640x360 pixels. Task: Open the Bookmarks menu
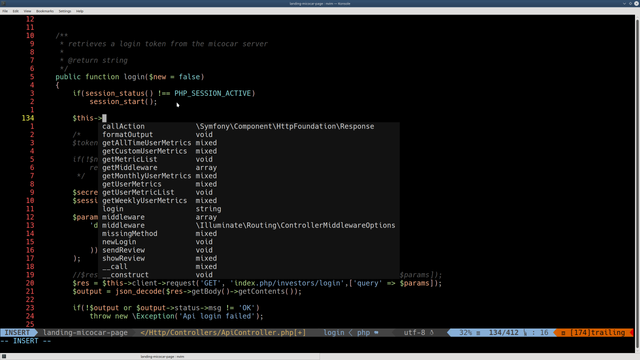pos(45,11)
